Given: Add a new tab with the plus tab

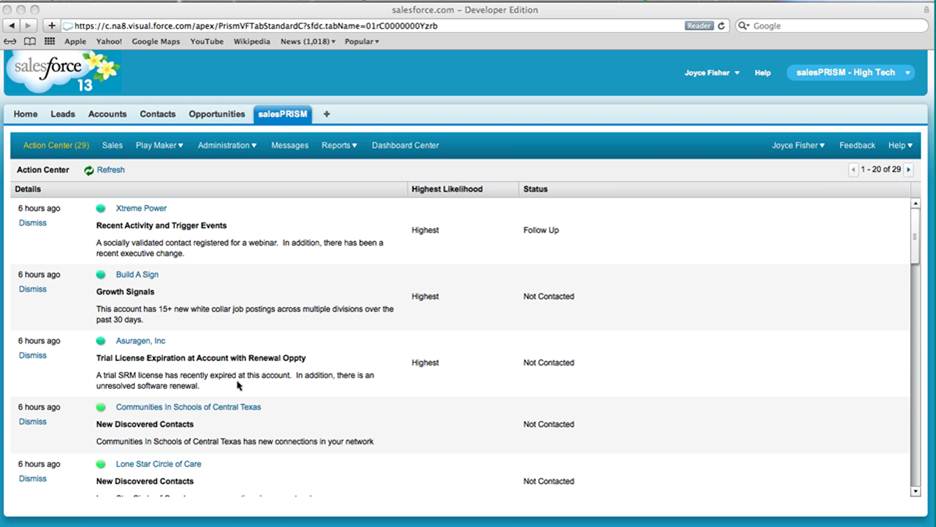Looking at the screenshot, I should pyautogui.click(x=327, y=114).
